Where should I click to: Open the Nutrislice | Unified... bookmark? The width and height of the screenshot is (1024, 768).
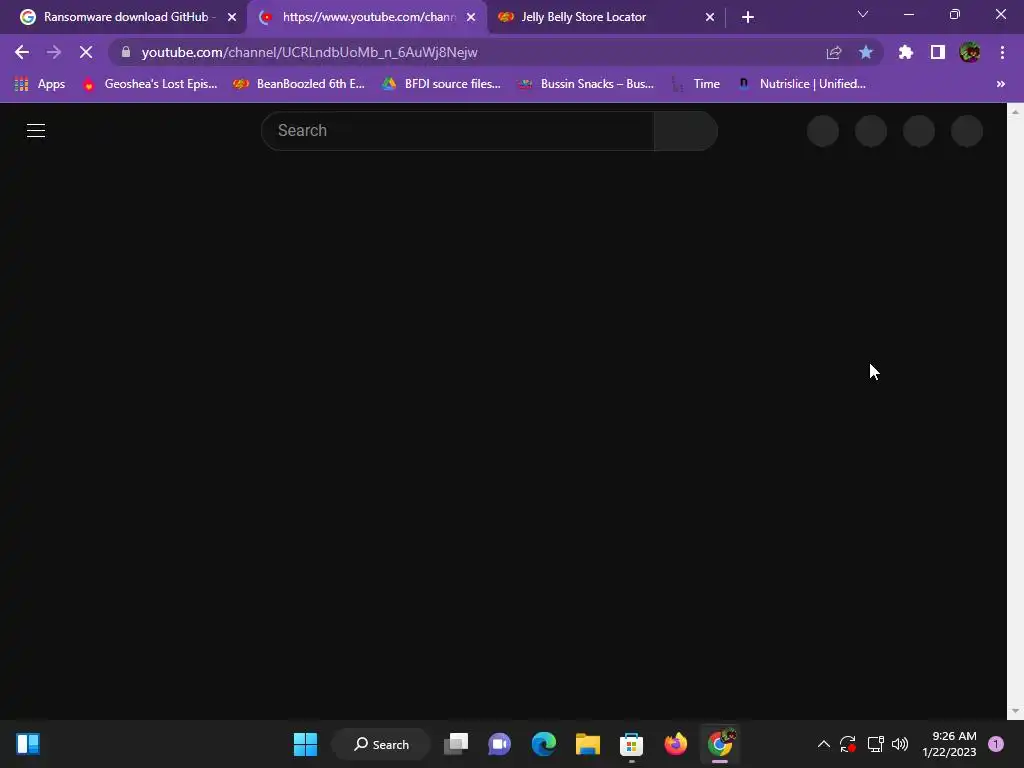coord(802,84)
